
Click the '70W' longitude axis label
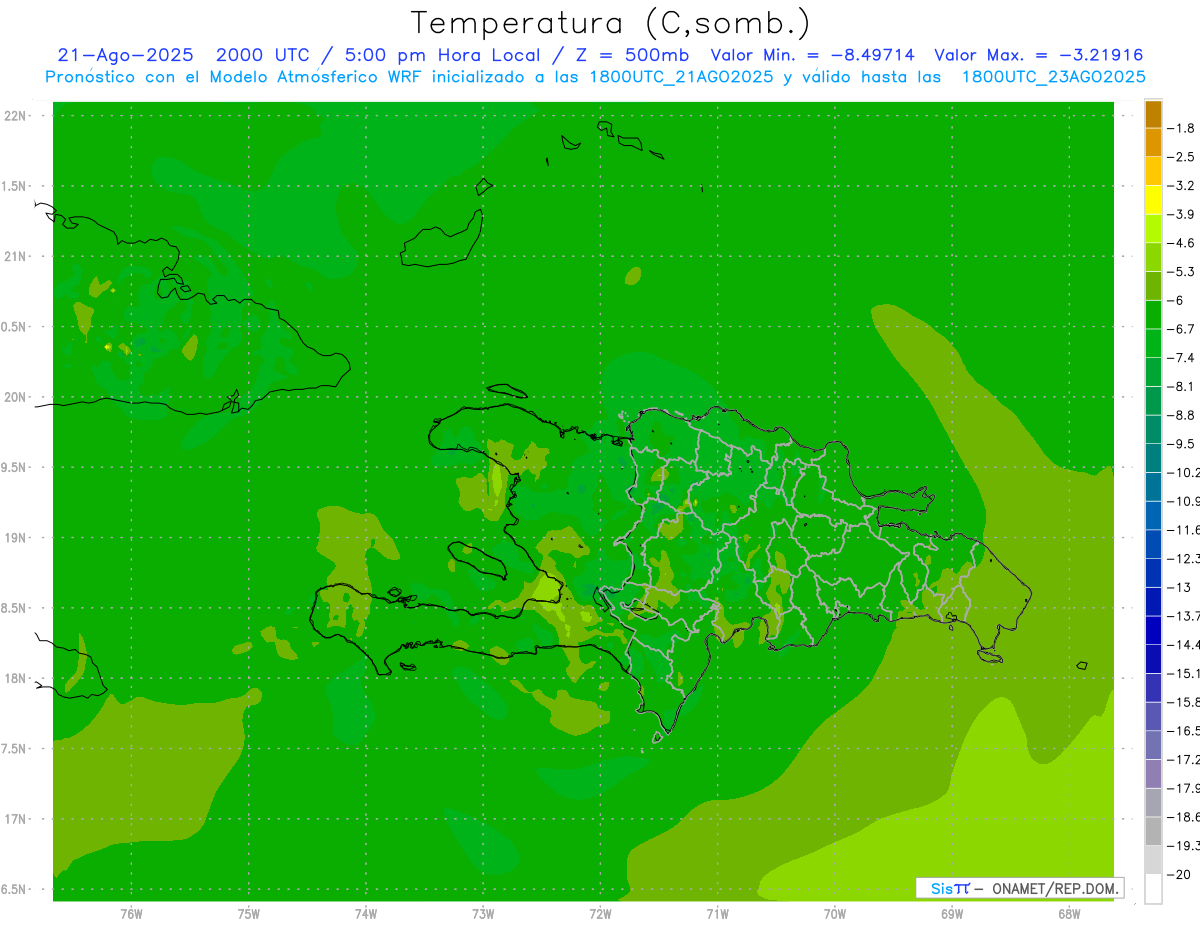[835, 914]
